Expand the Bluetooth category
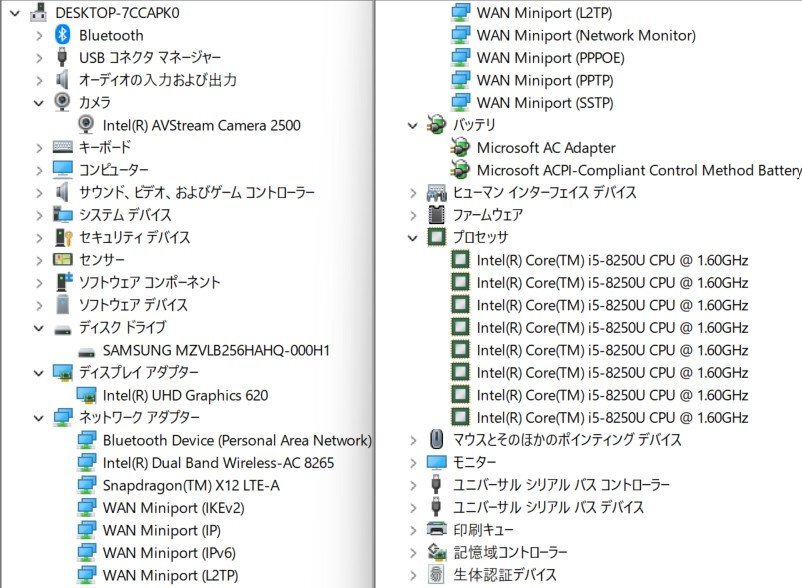 click(x=39, y=36)
